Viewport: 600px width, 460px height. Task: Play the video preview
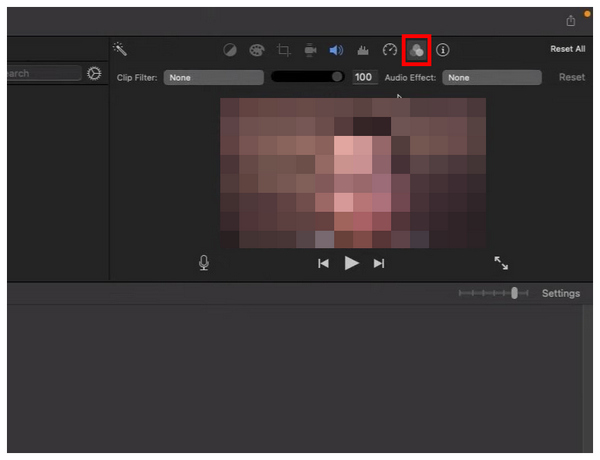point(351,263)
